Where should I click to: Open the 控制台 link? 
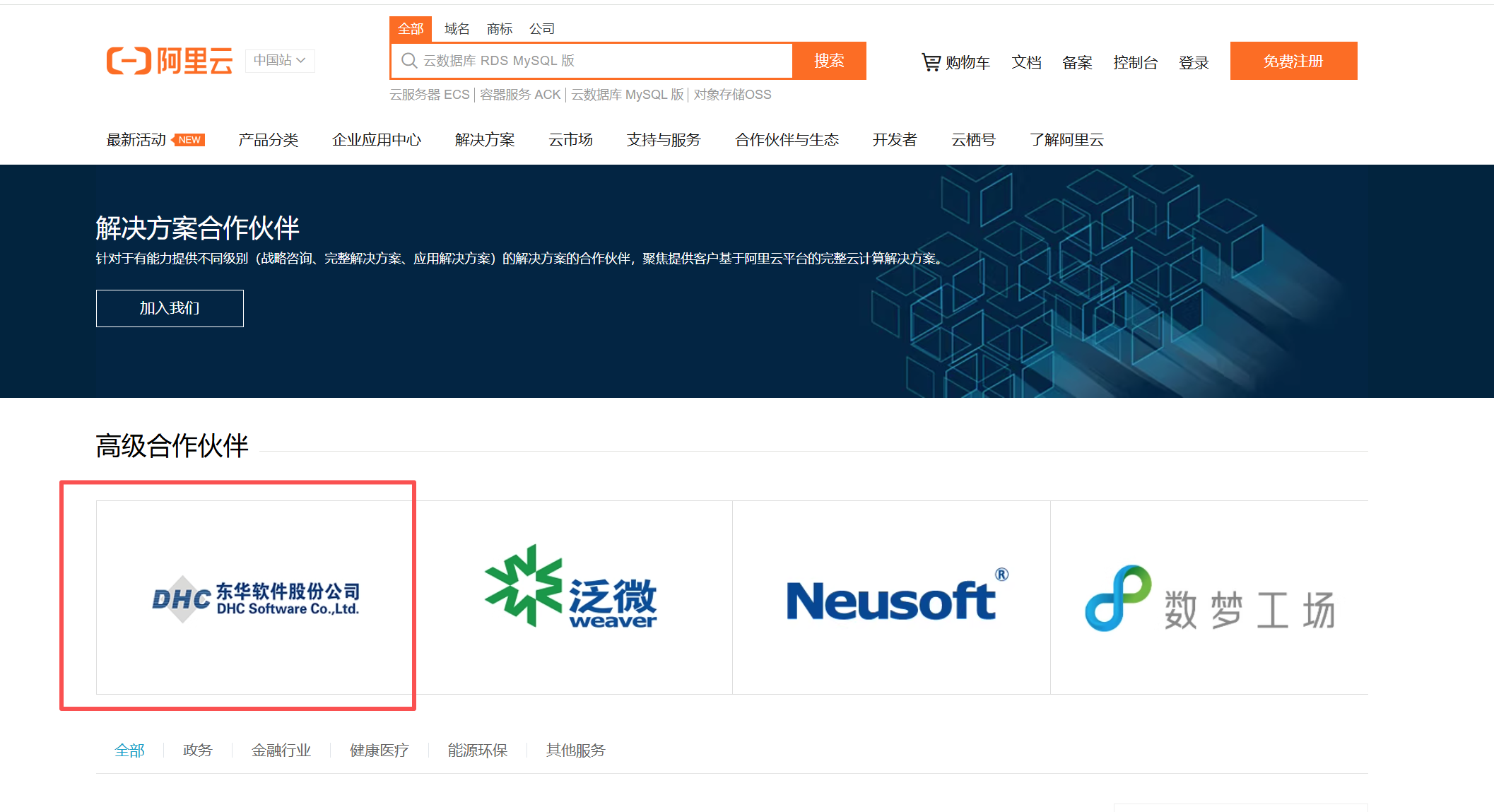point(1135,63)
